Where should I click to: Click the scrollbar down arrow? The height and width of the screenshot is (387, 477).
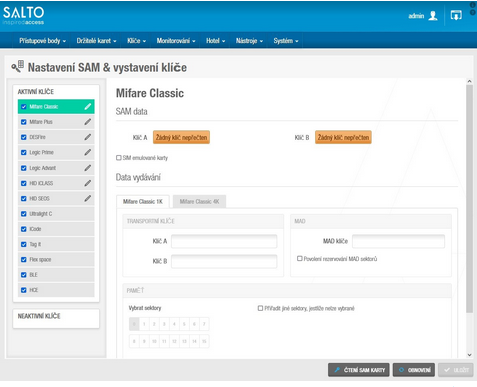click(469, 355)
